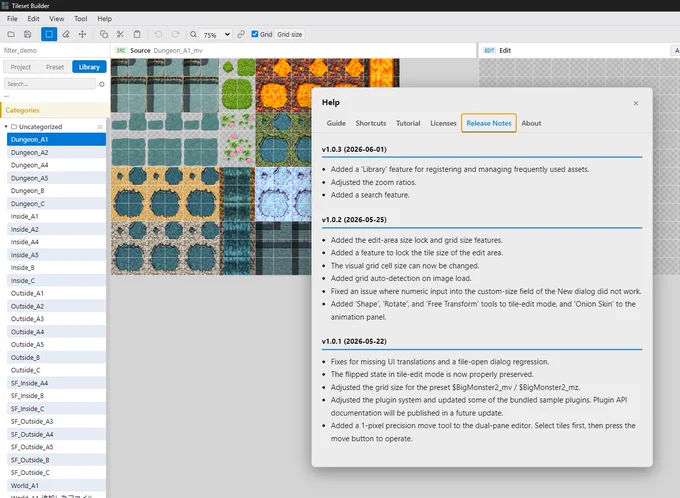Click the circle icon next to Search
680x498 pixels.
(x=102, y=84)
